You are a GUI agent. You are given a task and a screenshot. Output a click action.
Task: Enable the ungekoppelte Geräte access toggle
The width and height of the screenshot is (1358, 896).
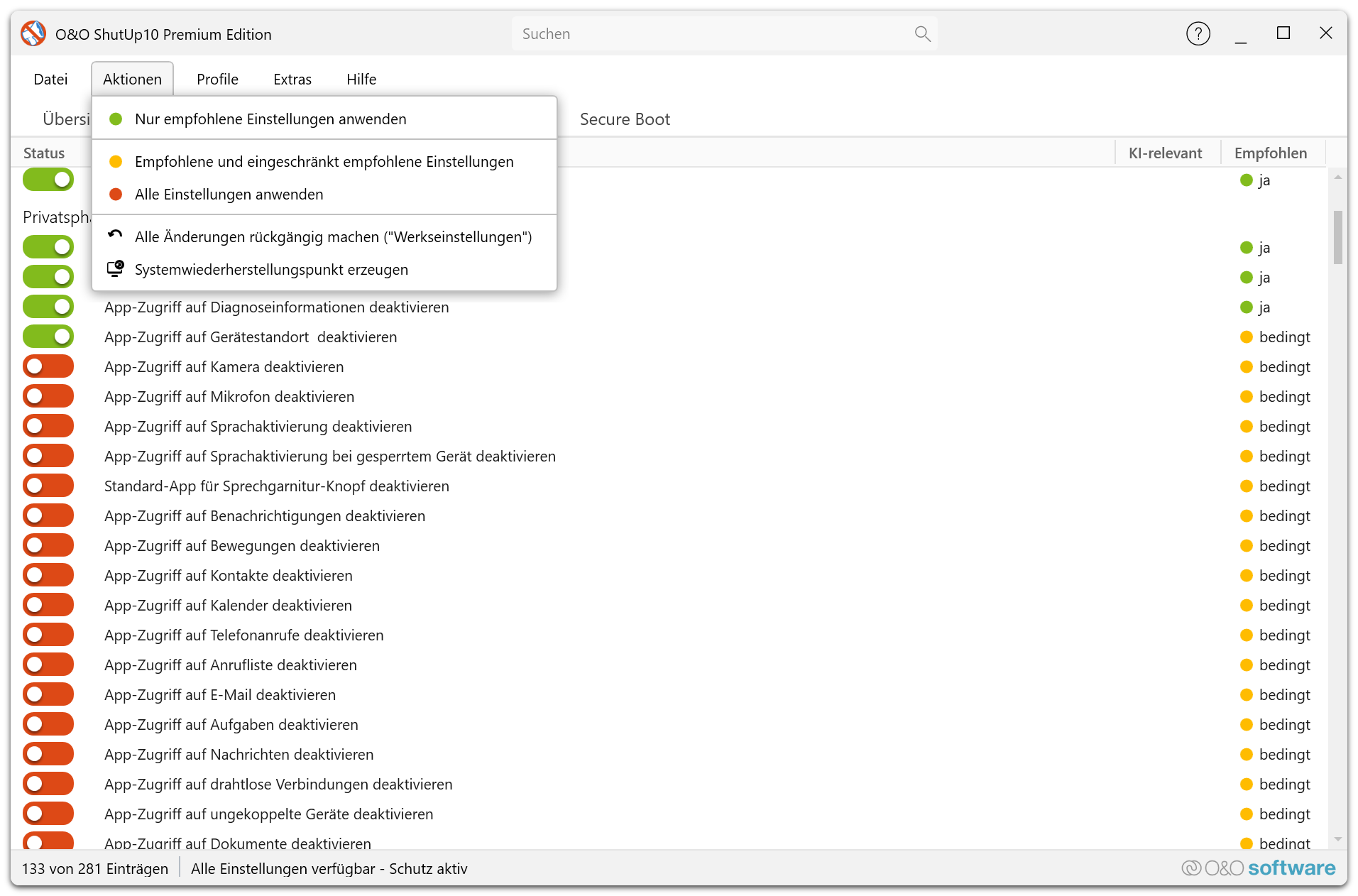coord(48,814)
